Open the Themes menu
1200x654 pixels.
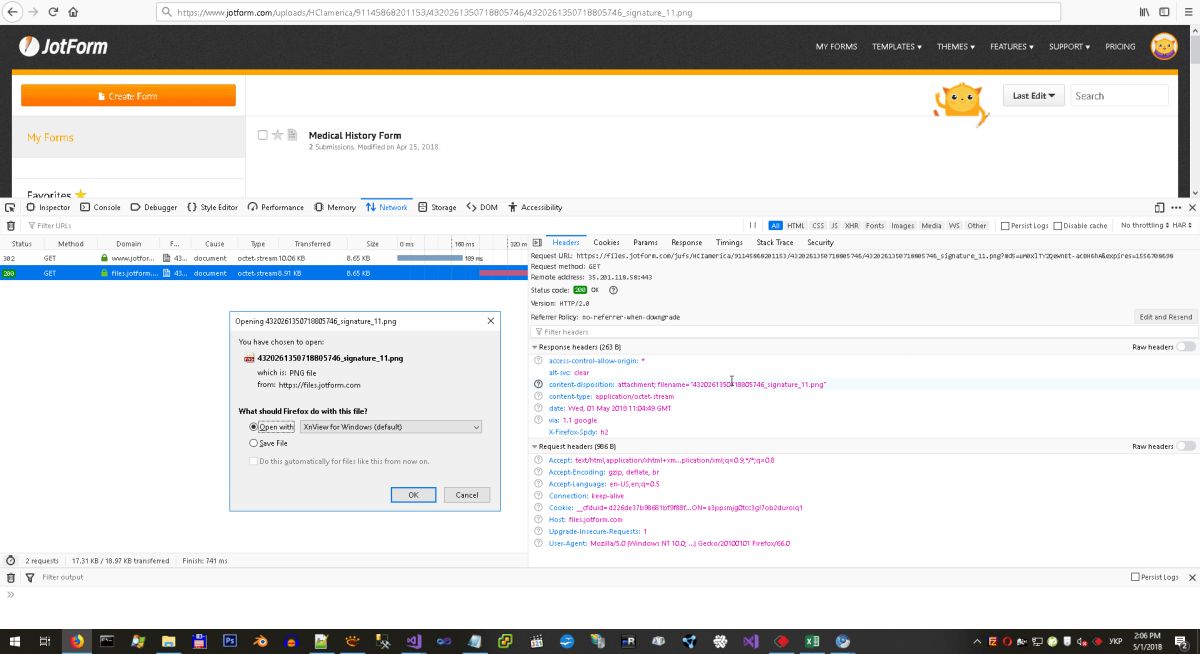957,46
